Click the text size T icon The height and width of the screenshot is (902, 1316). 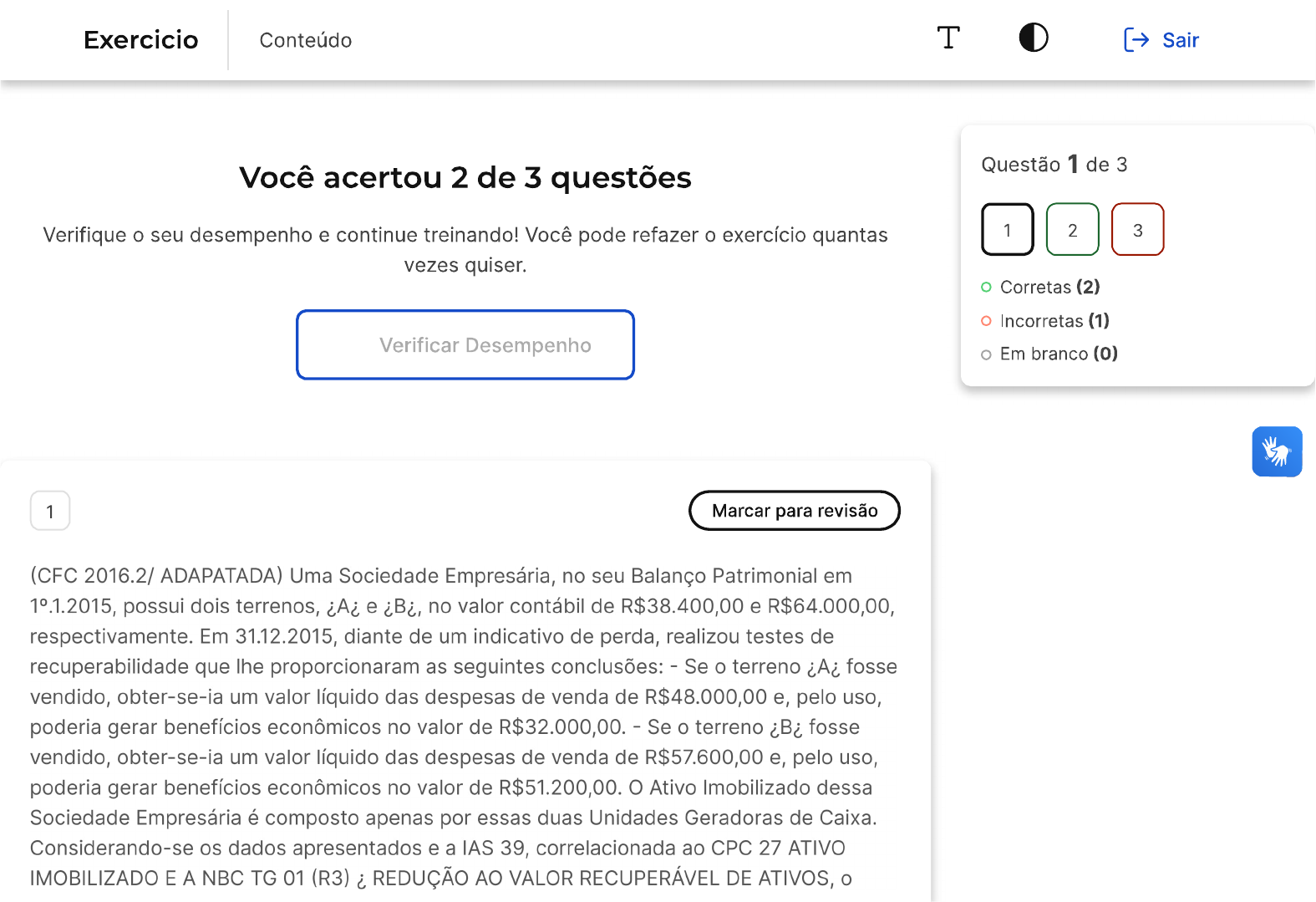click(948, 38)
